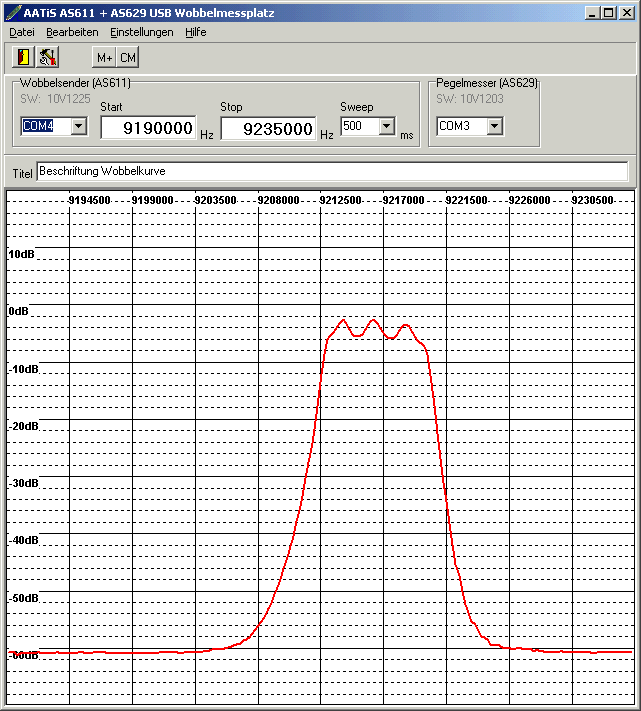Open the COM4 port dropdown for Wobbelsender
Image resolution: width=641 pixels, height=711 pixels.
(78, 127)
